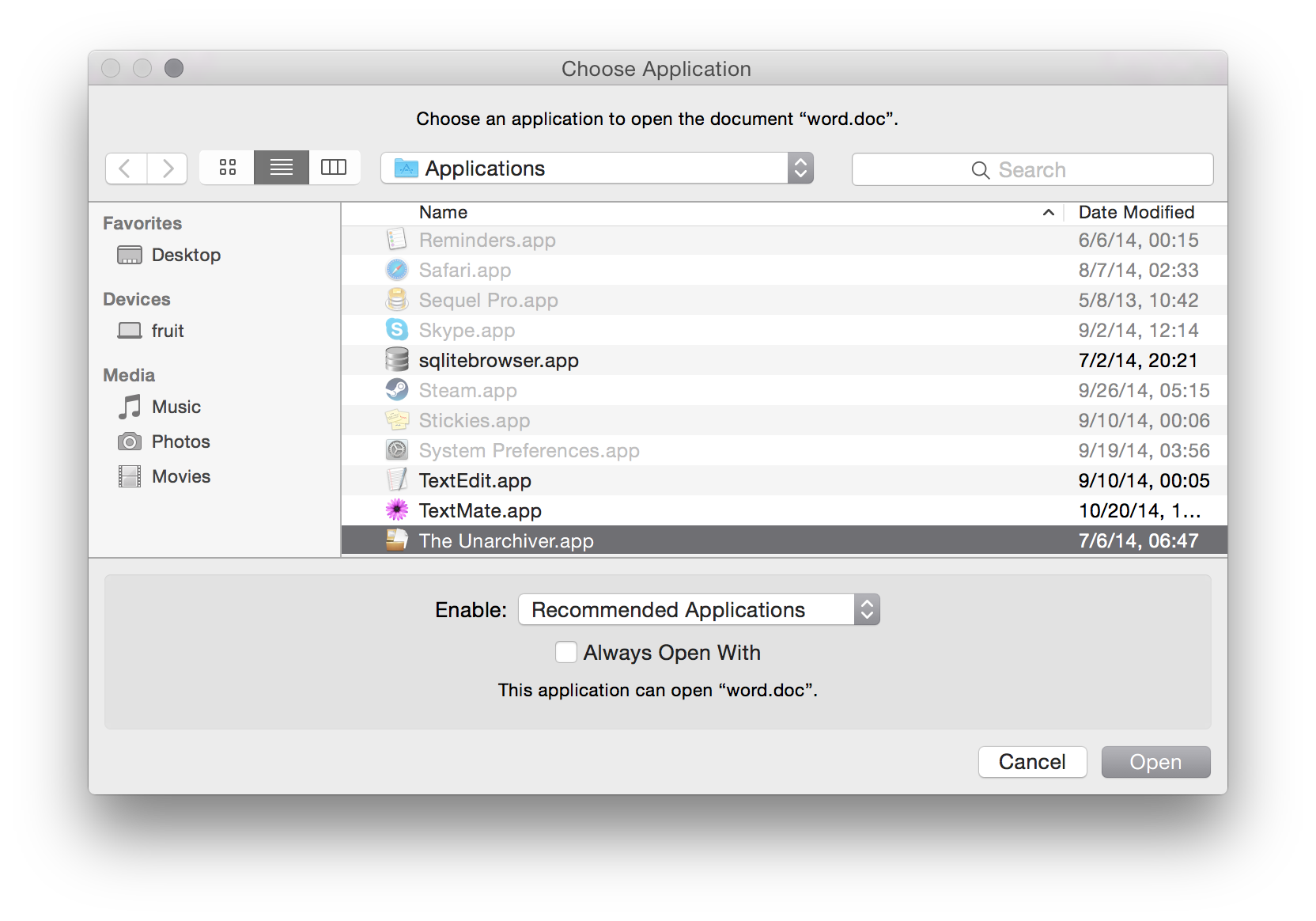1316x921 pixels.
Task: Click the System Preferences.app file name
Action: click(529, 450)
